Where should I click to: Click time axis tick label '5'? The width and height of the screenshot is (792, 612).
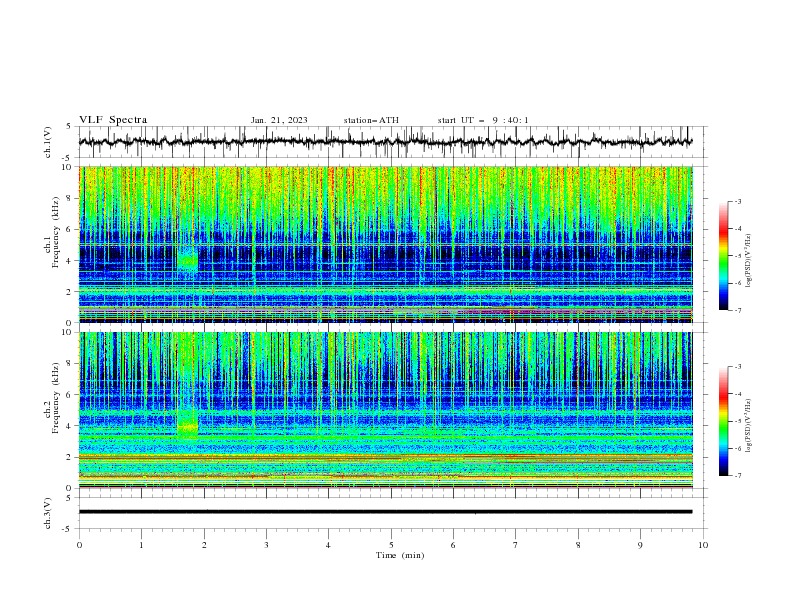[x=391, y=545]
